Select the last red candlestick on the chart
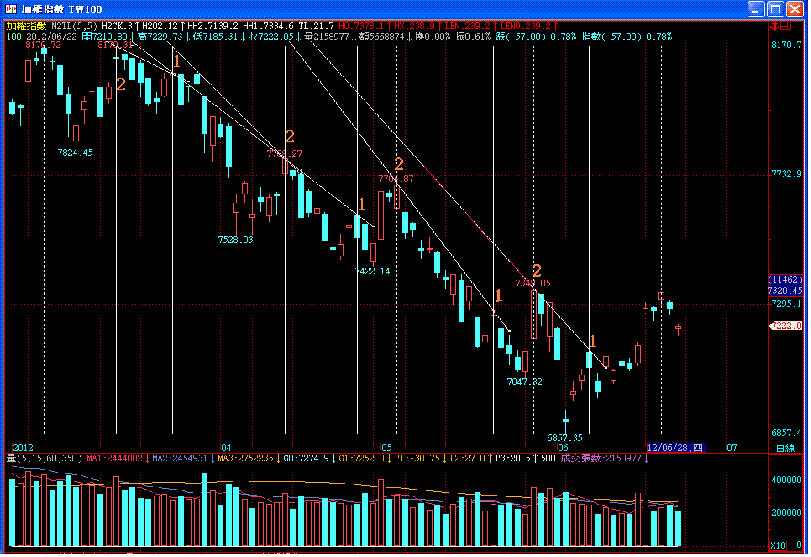The height and width of the screenshot is (557, 811). [678, 327]
